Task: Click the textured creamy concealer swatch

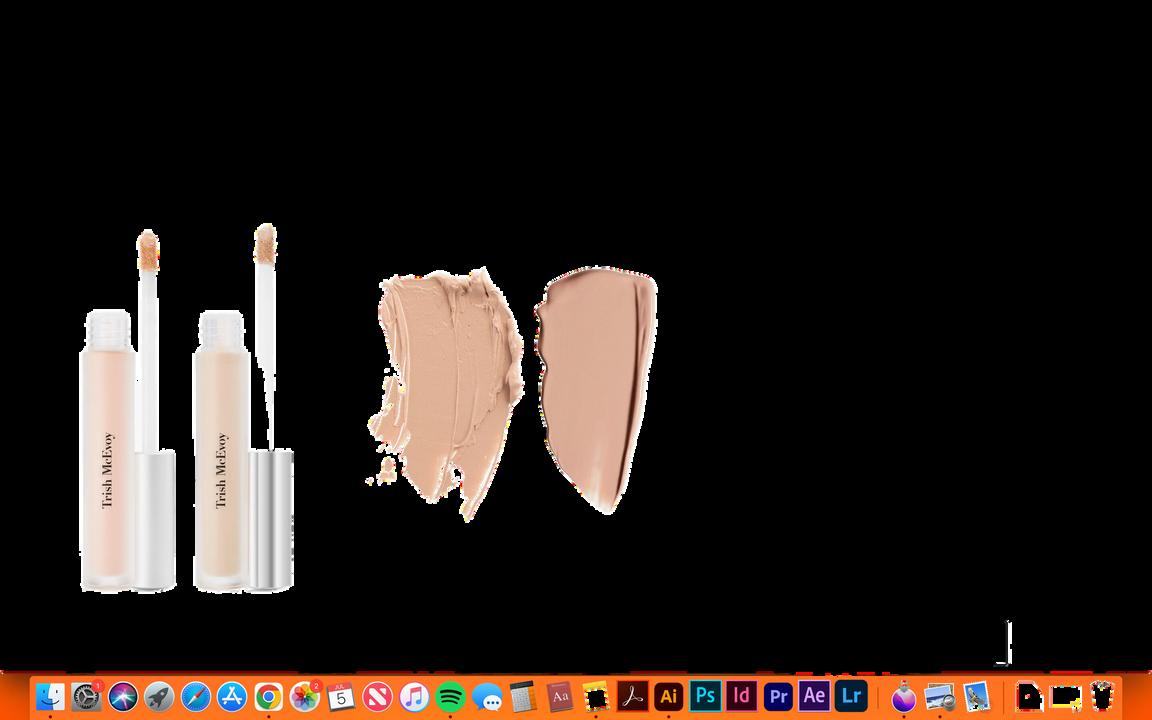Action: (x=445, y=393)
